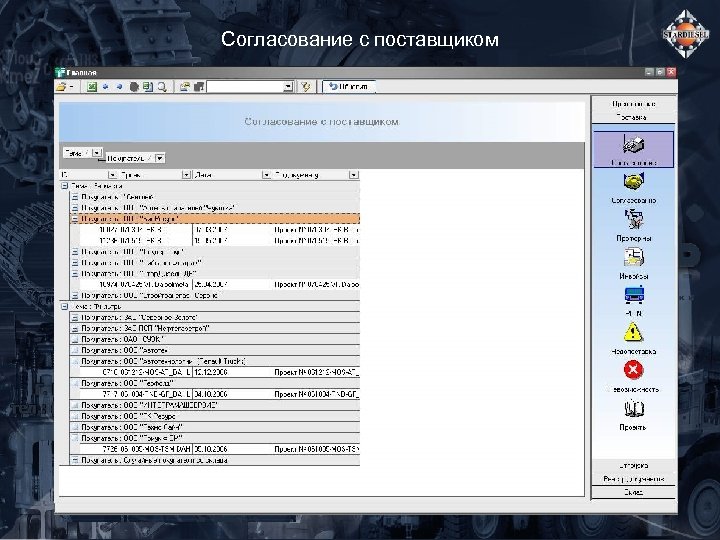Collapse the Тема: Фильтры group
The width and height of the screenshot is (720, 540).
[x=64, y=306]
